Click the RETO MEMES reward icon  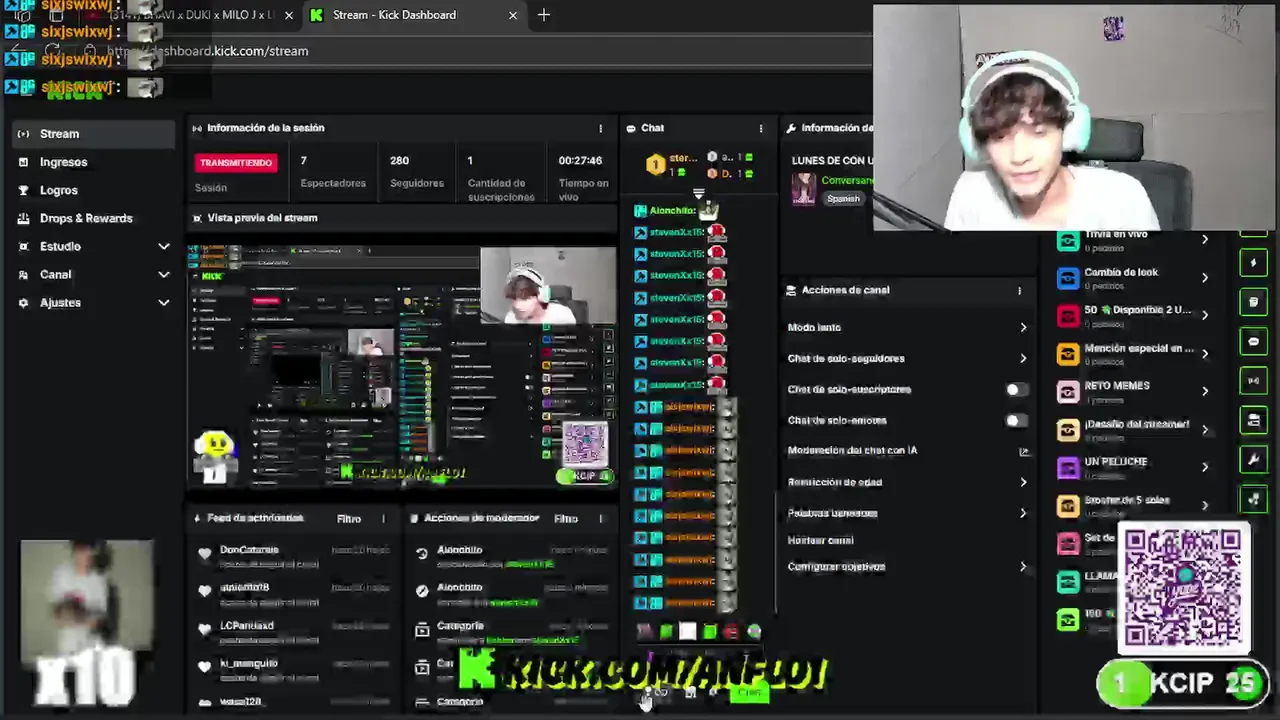pyautogui.click(x=1068, y=392)
